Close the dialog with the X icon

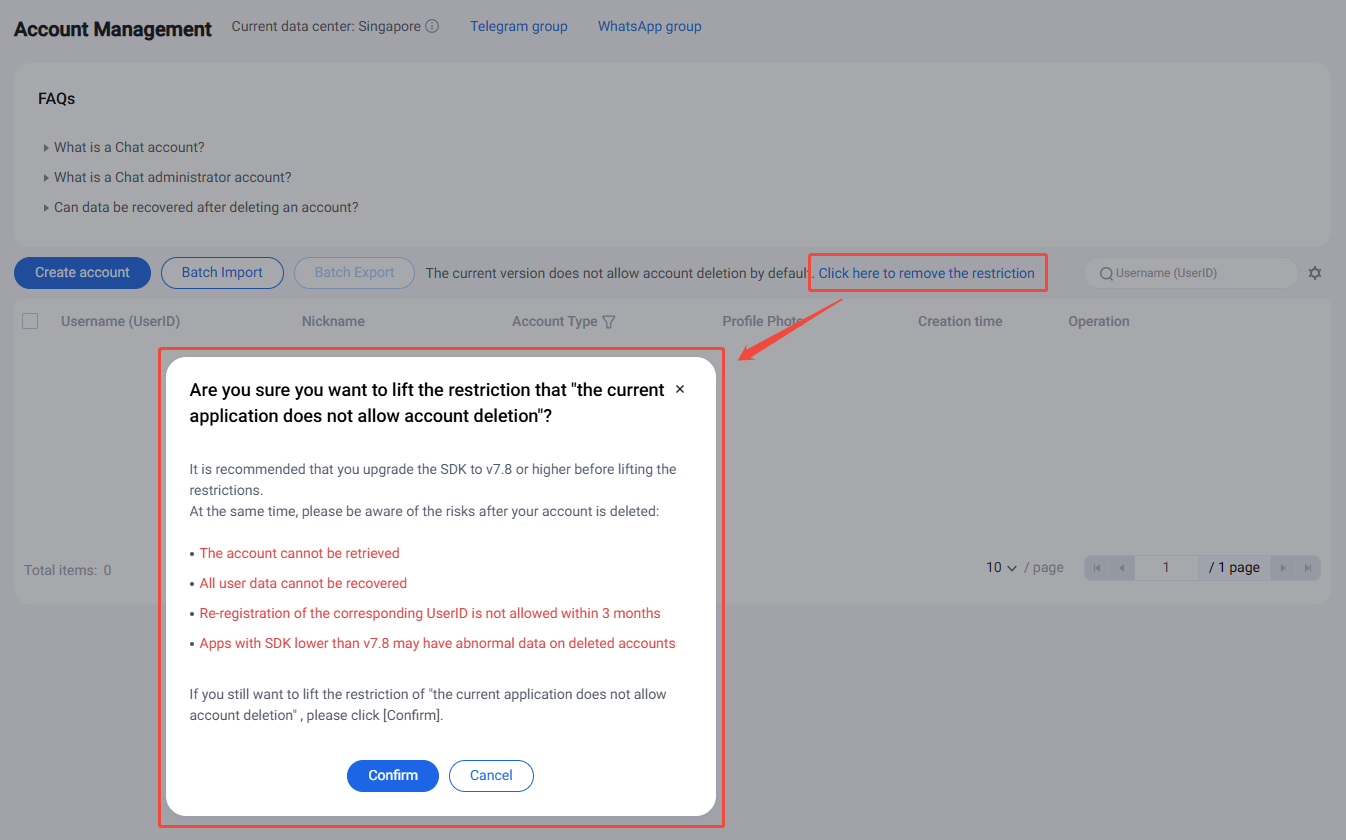680,389
